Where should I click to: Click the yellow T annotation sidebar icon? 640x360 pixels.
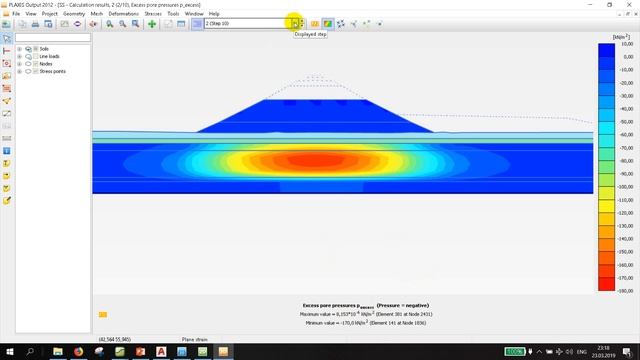click(7, 163)
